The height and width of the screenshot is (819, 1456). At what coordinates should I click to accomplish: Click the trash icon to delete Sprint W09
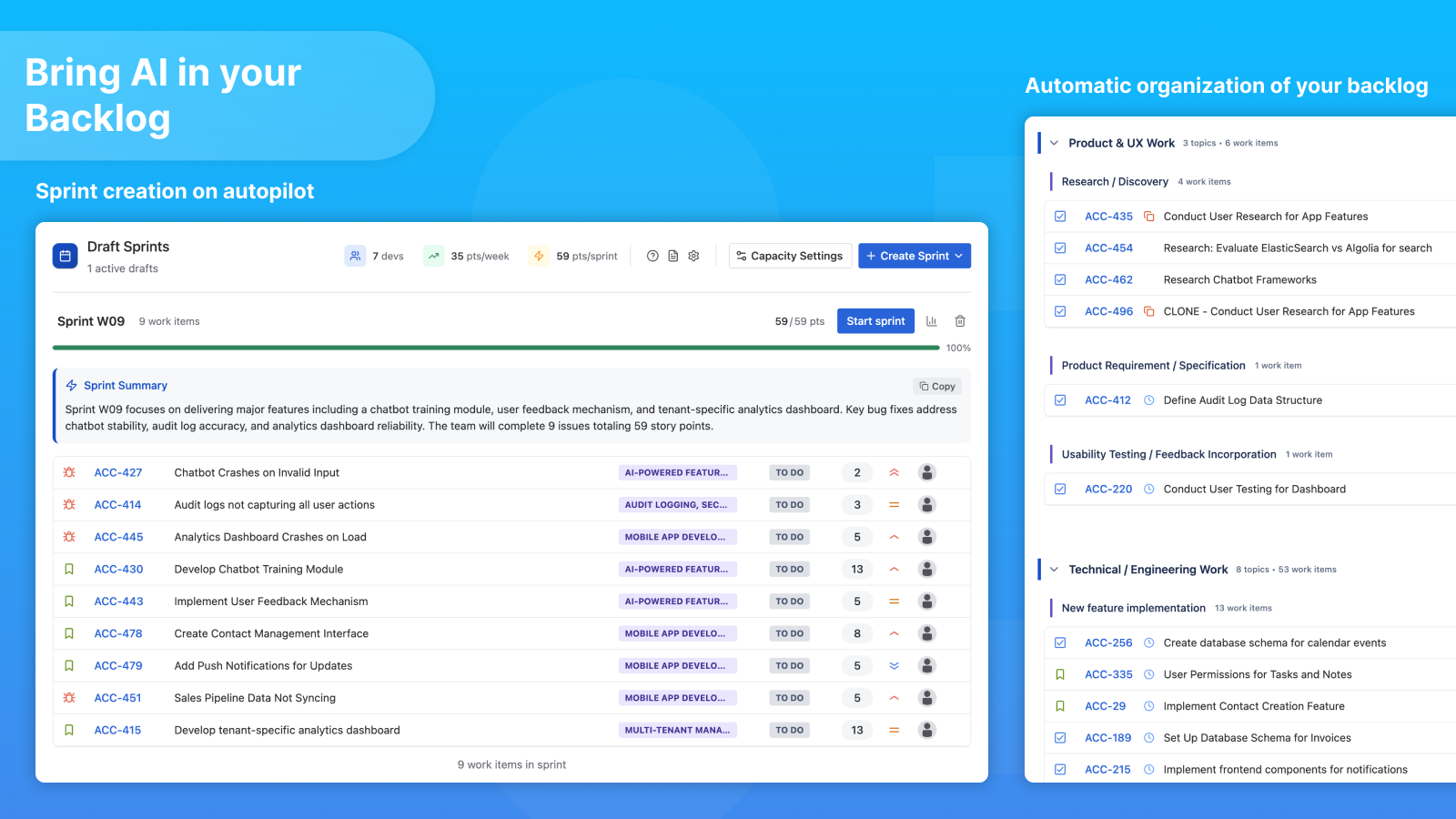[960, 320]
